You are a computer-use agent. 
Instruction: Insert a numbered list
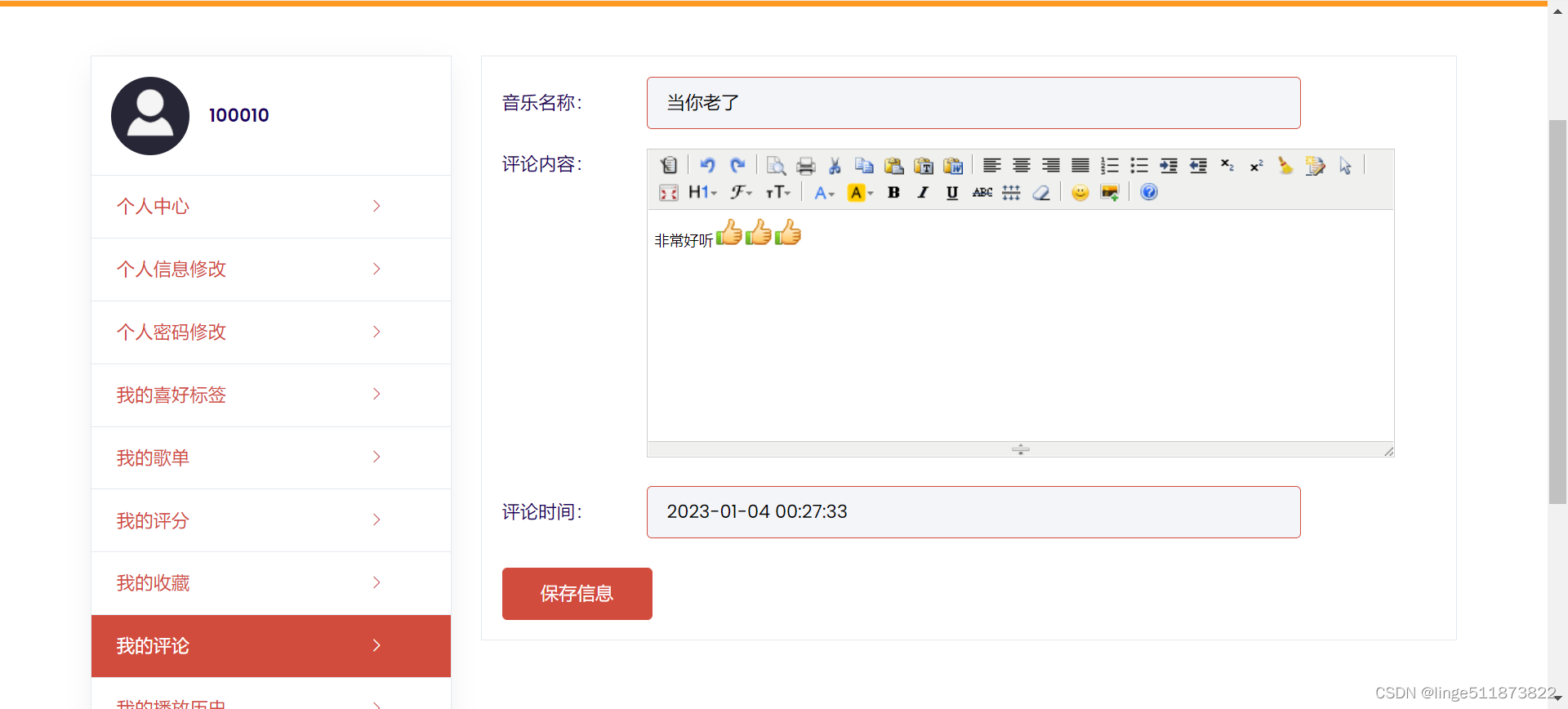pyautogui.click(x=1110, y=165)
